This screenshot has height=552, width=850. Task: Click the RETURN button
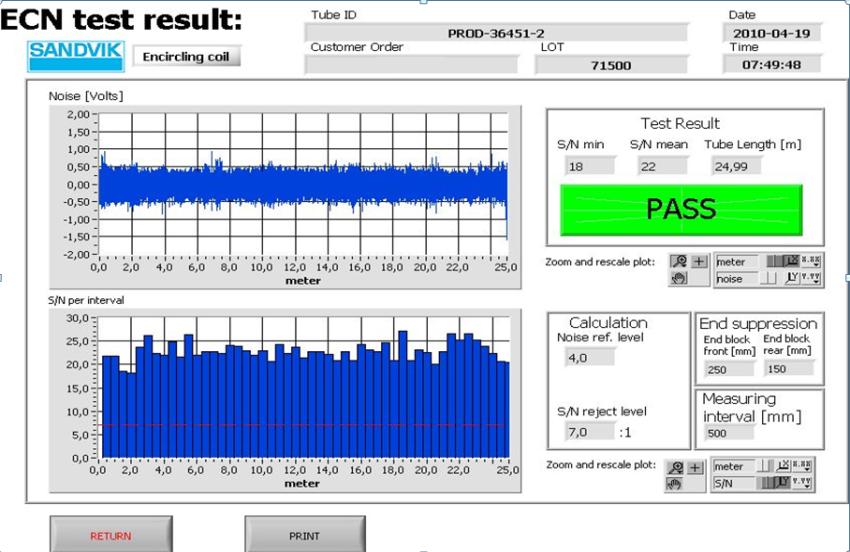[x=111, y=535]
